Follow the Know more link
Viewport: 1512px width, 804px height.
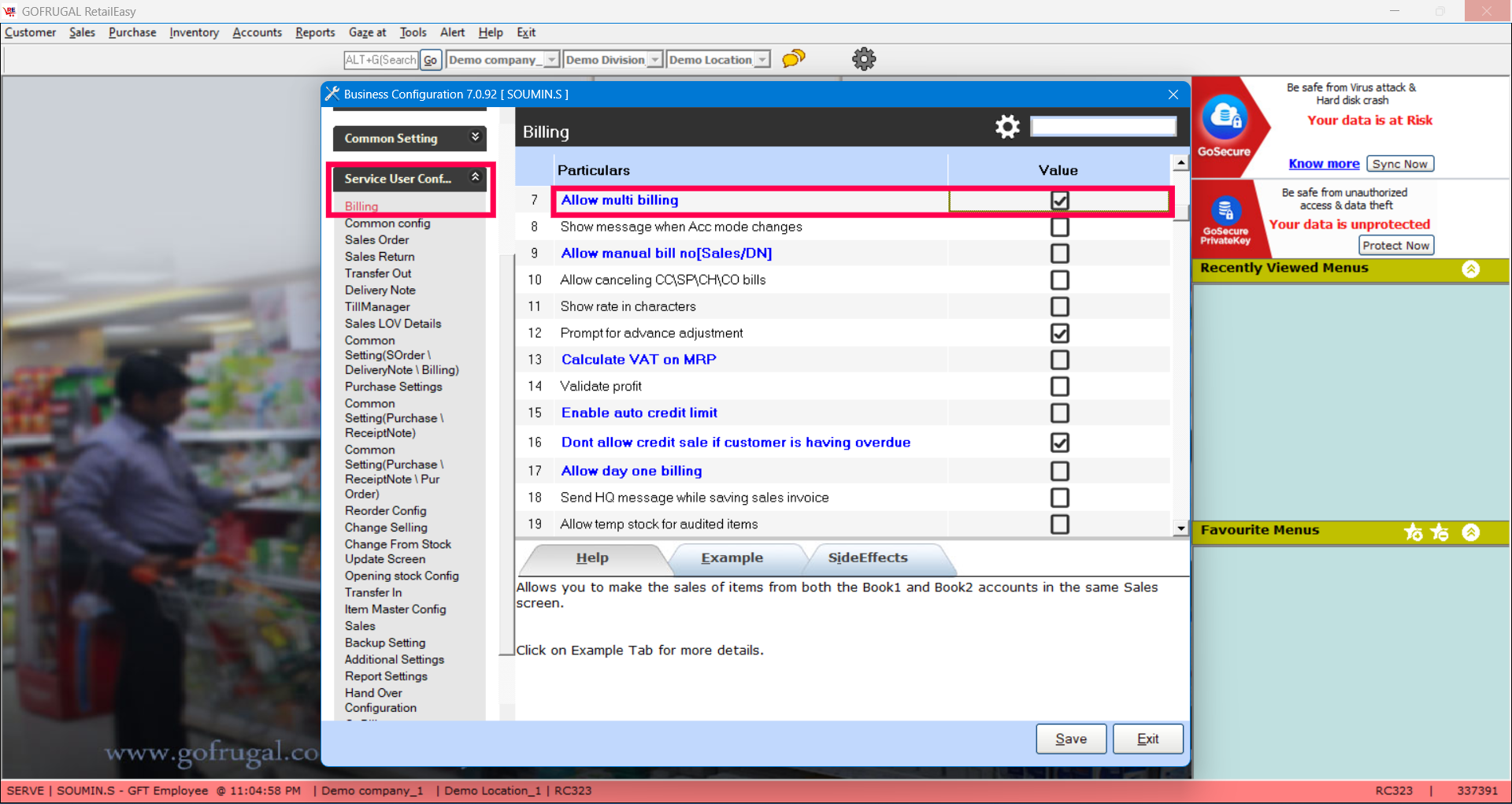(x=1324, y=164)
